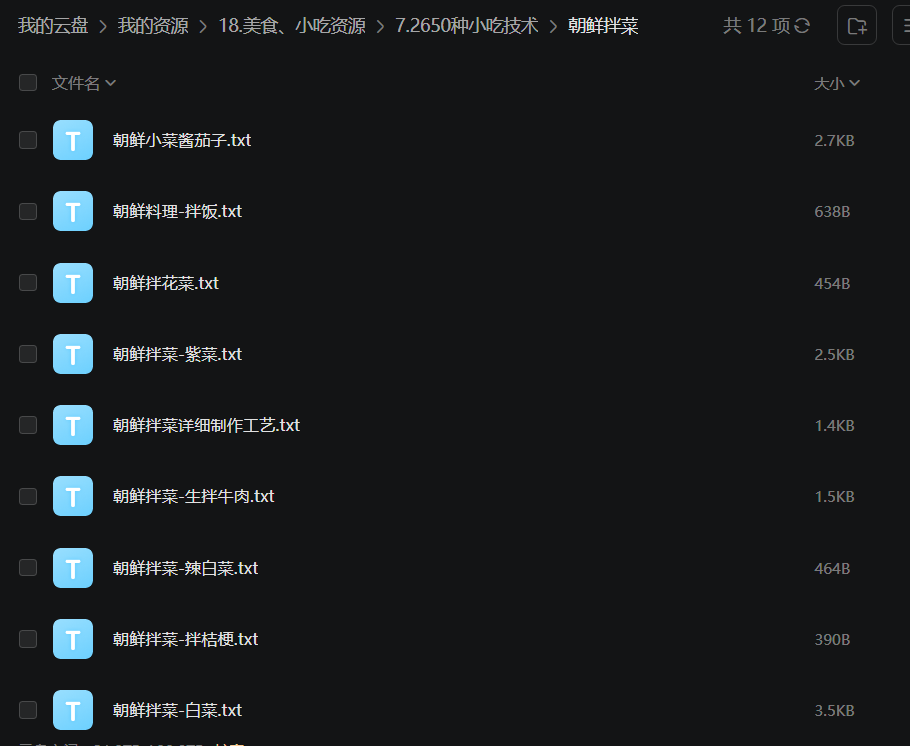Click file icon beside 朝鲜拌花菜.txt
Viewport: 910px width, 746px height.
pyautogui.click(x=73, y=283)
